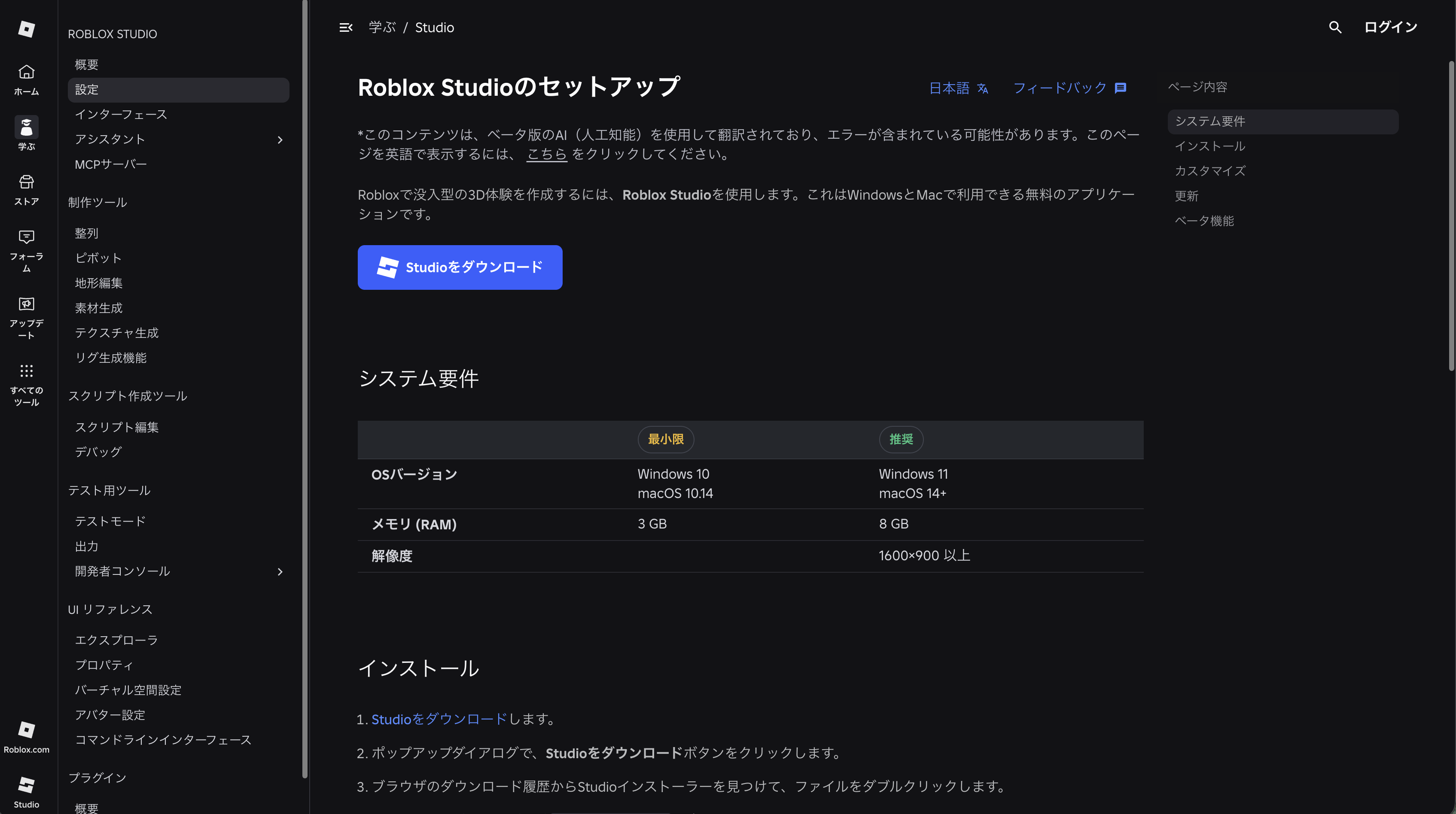
Task: Open インターフェース in the sidebar
Action: [121, 115]
